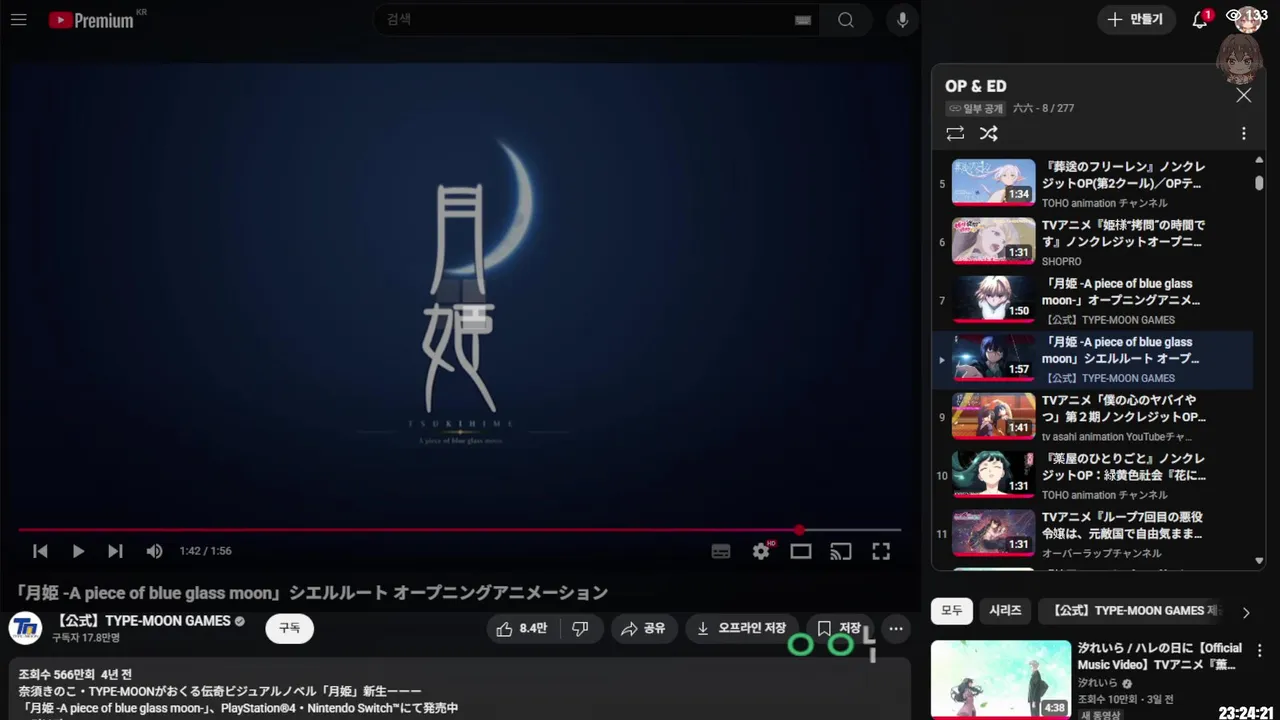Open playlist more options menu

1243,133
